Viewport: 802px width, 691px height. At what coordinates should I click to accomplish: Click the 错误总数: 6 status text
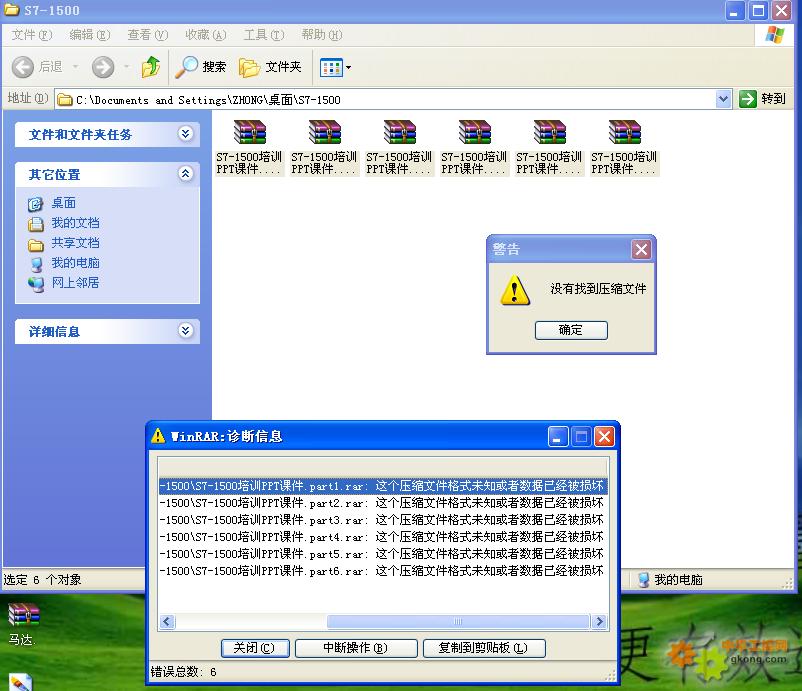pos(184,672)
